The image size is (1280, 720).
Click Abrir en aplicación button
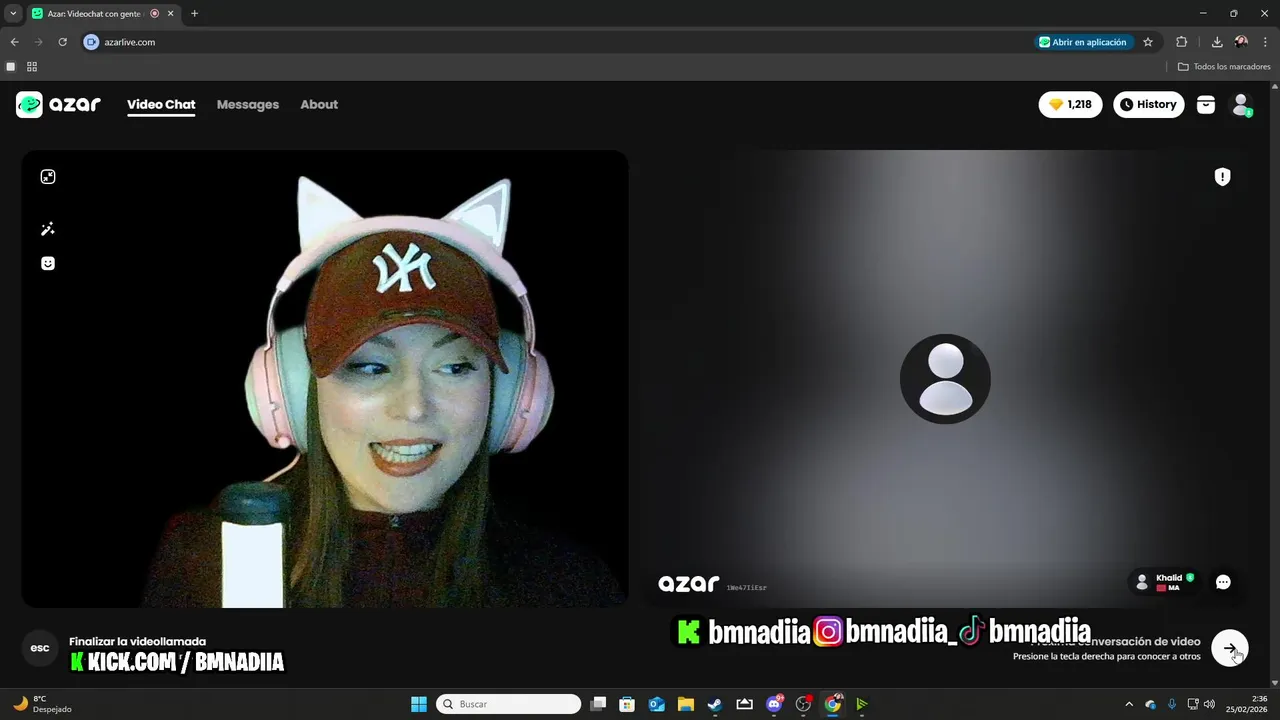(x=1083, y=42)
